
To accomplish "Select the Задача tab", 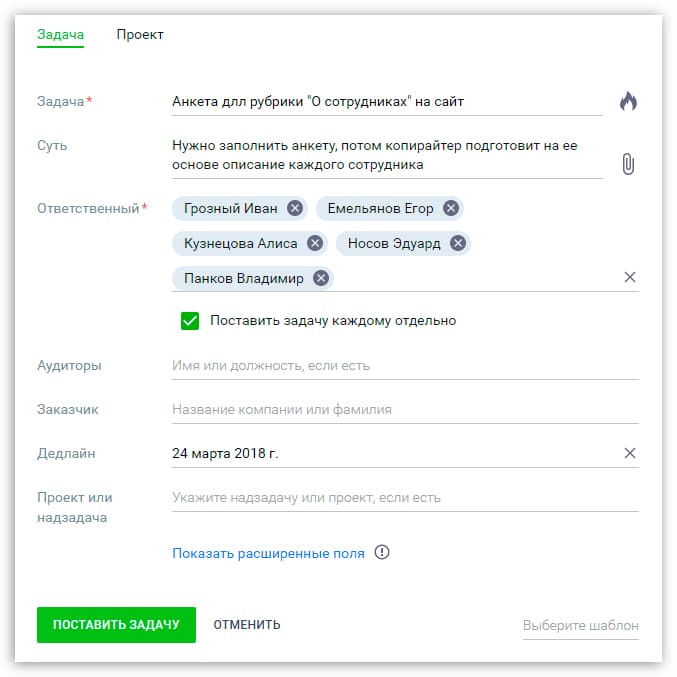I will pyautogui.click(x=60, y=35).
